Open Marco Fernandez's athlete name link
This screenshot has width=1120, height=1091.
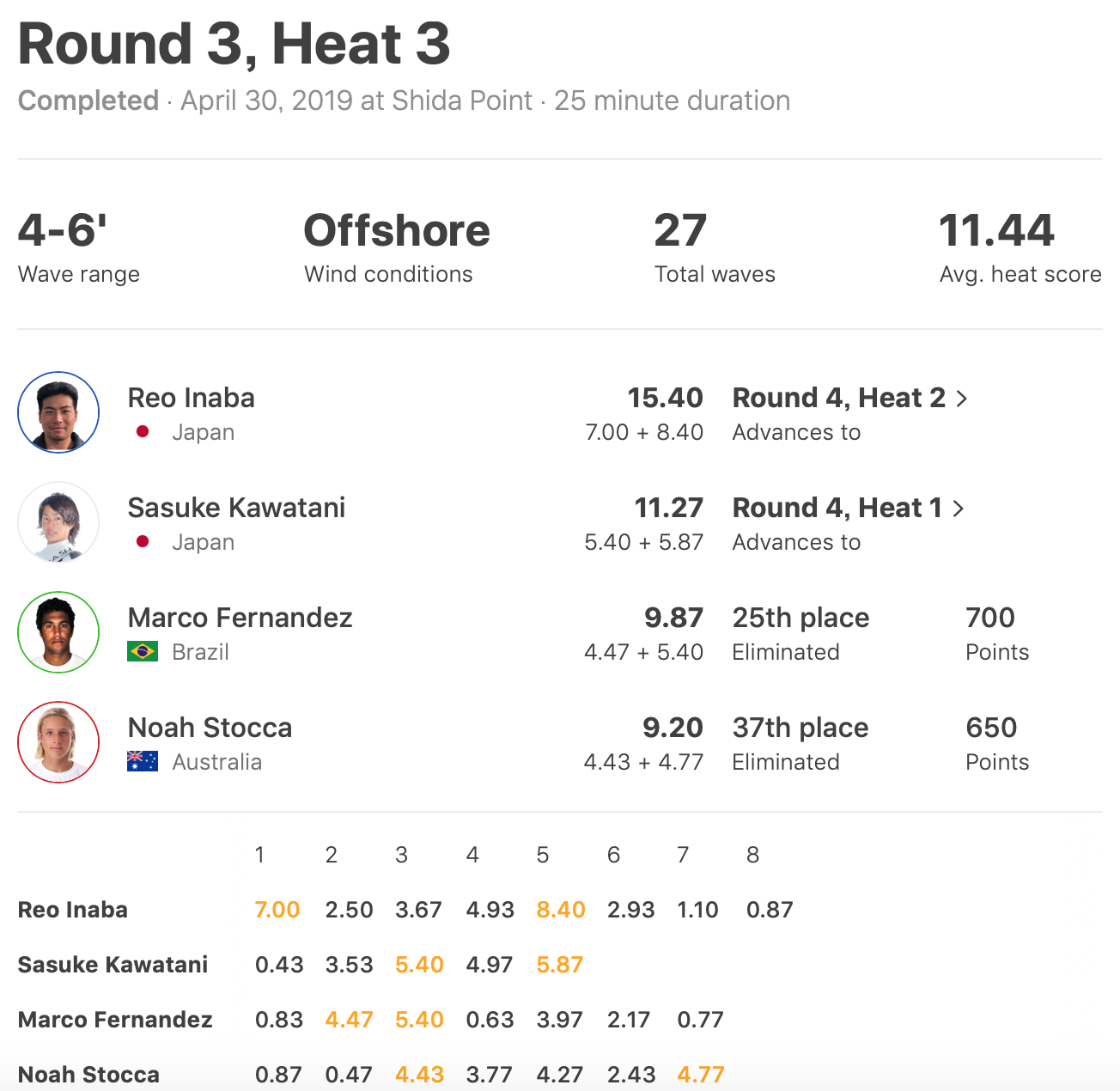point(240,618)
